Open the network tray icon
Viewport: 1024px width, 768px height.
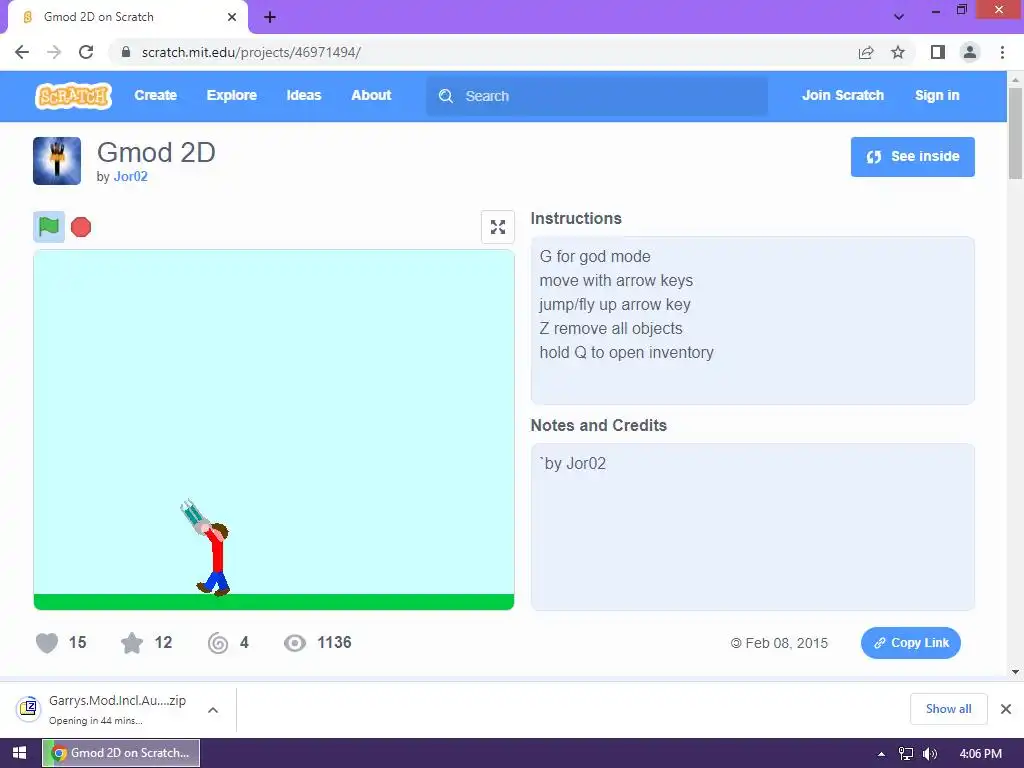click(x=905, y=754)
